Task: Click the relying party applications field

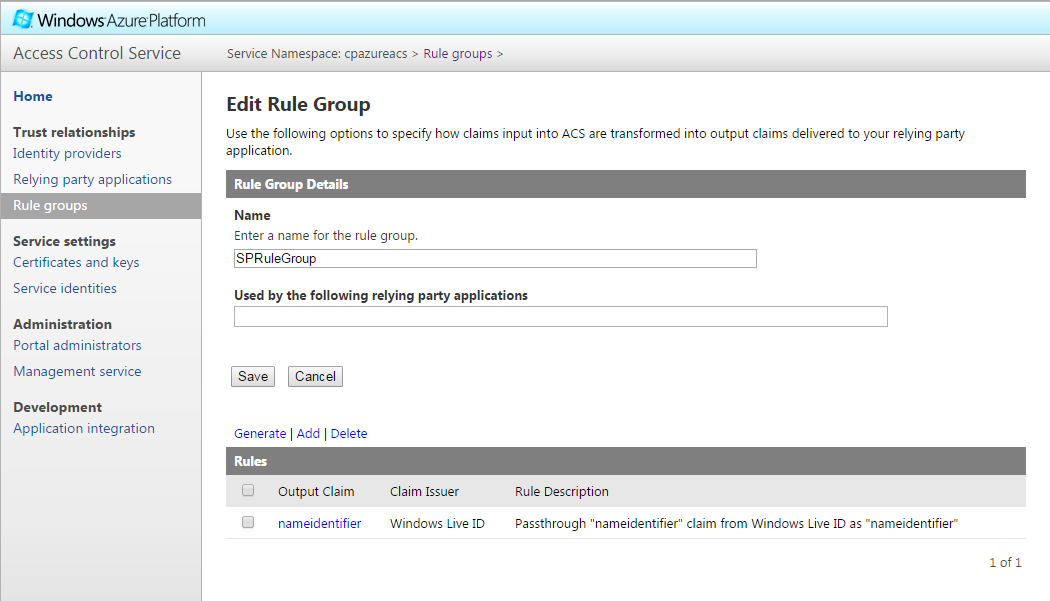Action: (560, 316)
